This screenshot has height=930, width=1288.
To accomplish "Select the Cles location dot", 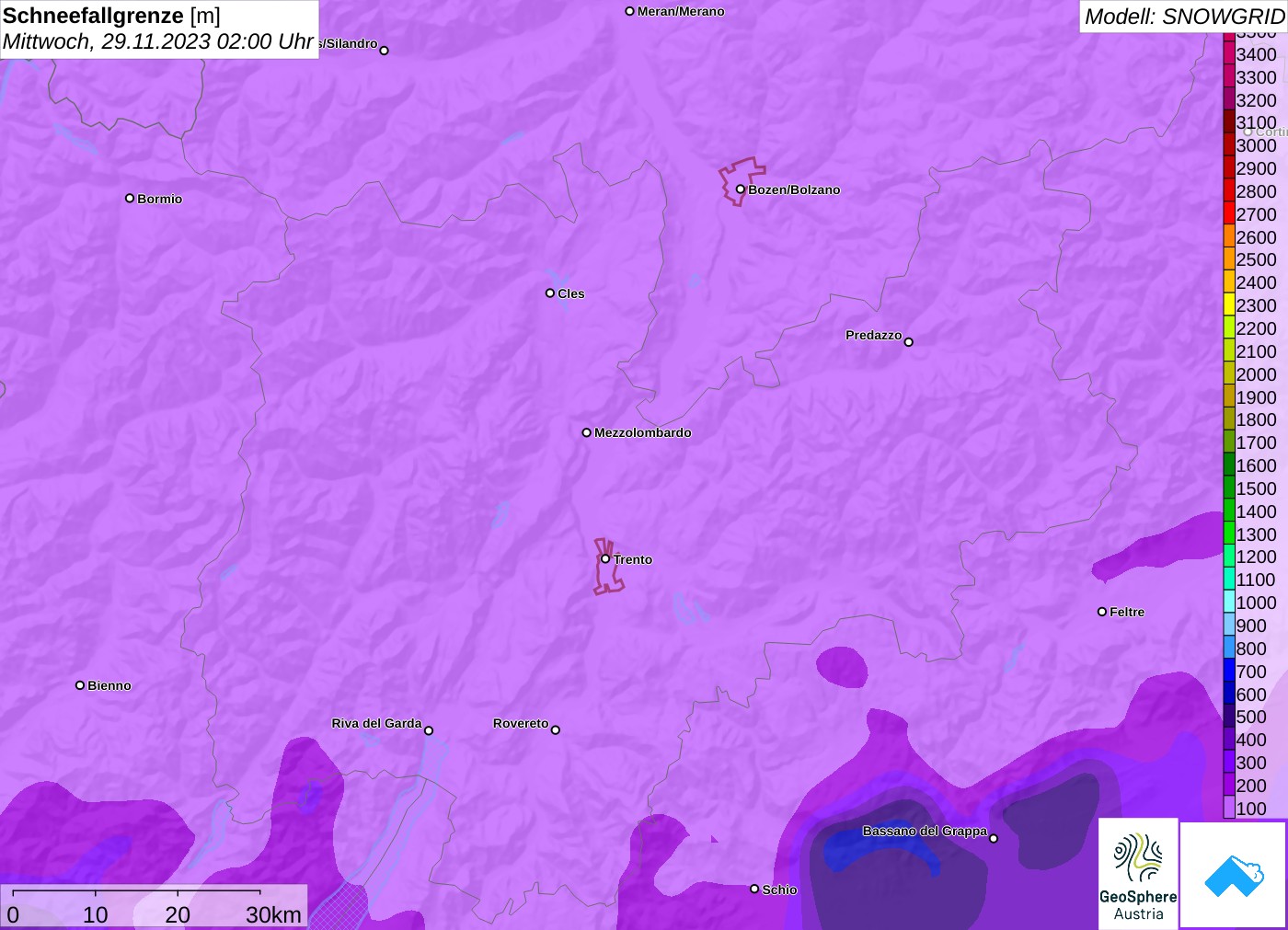I will click(550, 293).
